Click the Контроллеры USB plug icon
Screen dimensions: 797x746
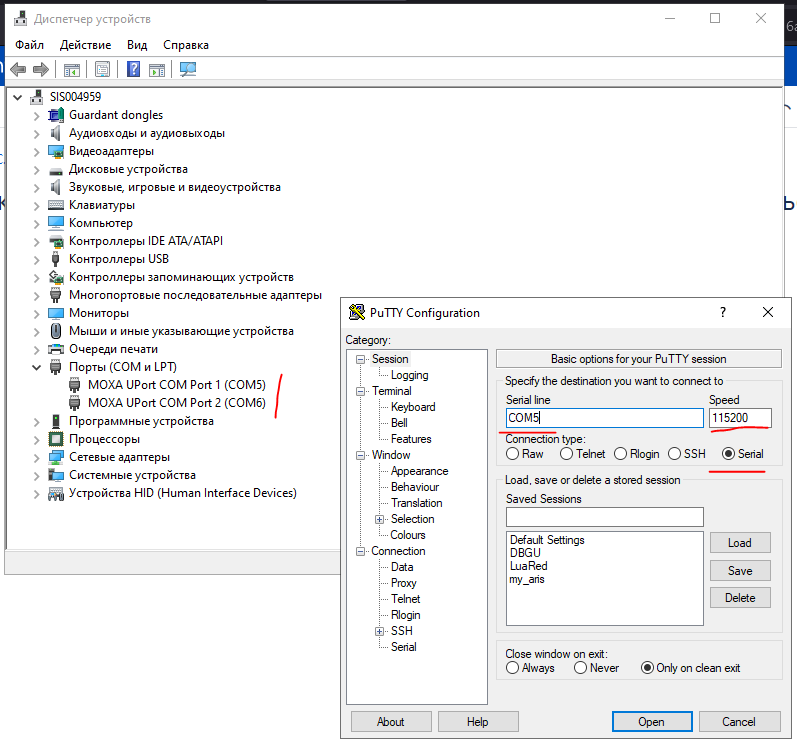point(55,259)
